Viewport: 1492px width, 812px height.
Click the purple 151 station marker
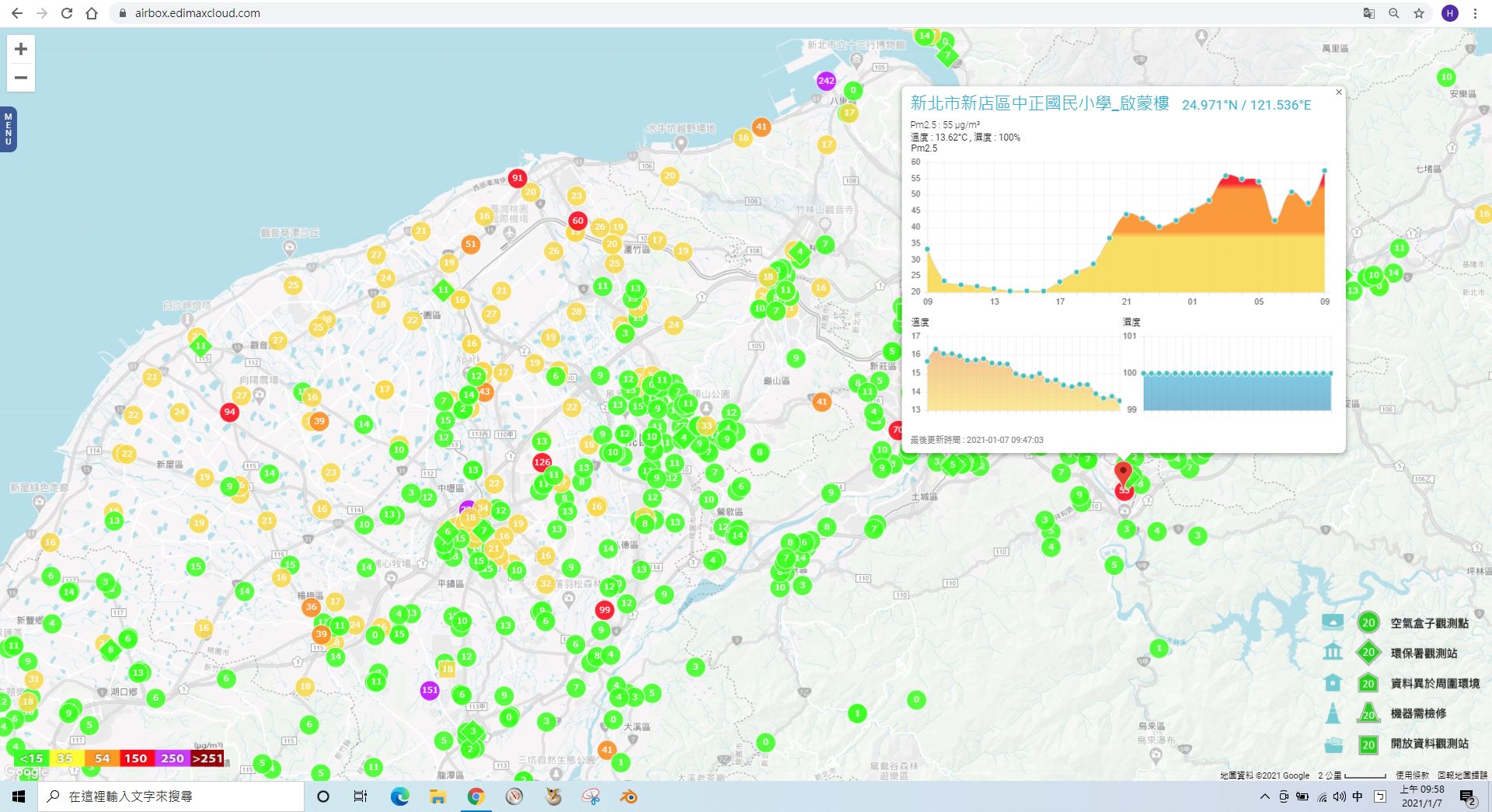pyautogui.click(x=430, y=690)
